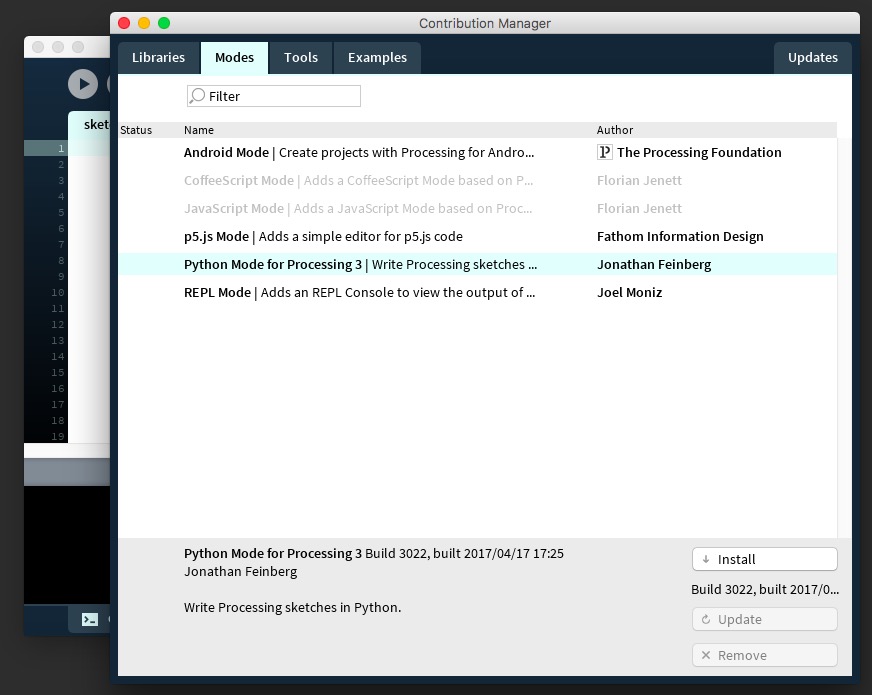Click the magnifier icon in Filter box
Screen dimensions: 872x695
(197, 96)
